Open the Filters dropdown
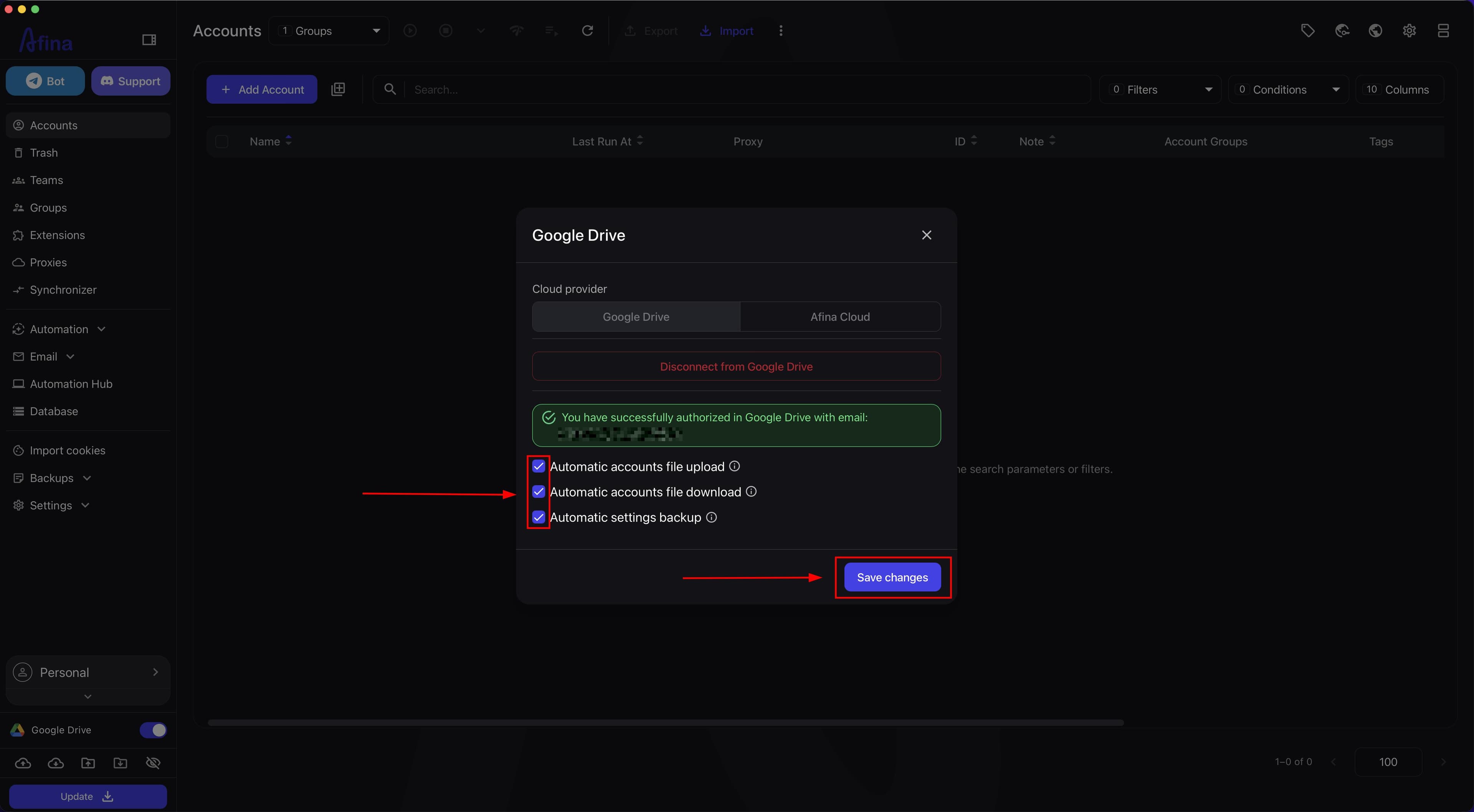1474x812 pixels. pos(1160,89)
